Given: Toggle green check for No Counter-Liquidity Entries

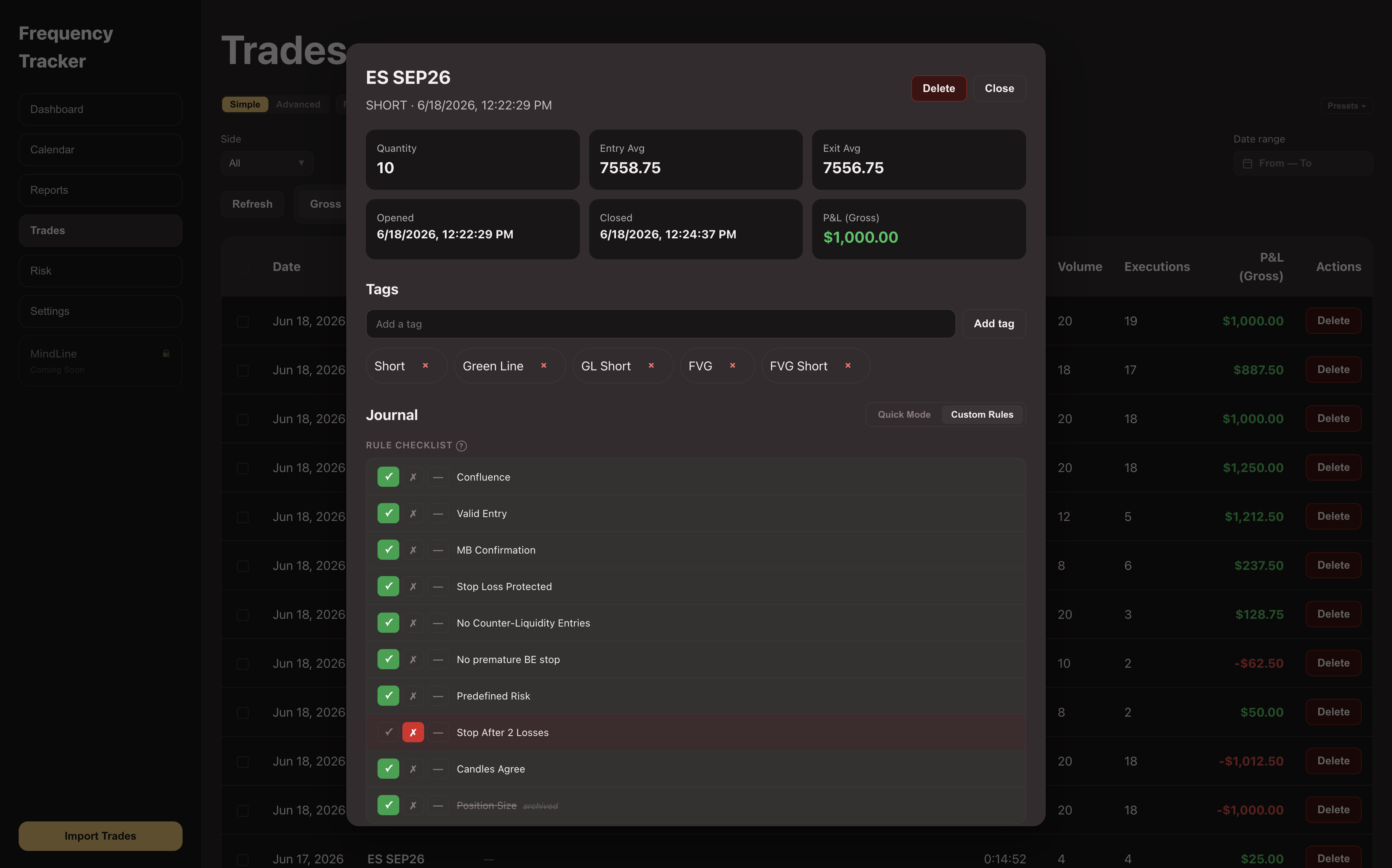Looking at the screenshot, I should [388, 623].
